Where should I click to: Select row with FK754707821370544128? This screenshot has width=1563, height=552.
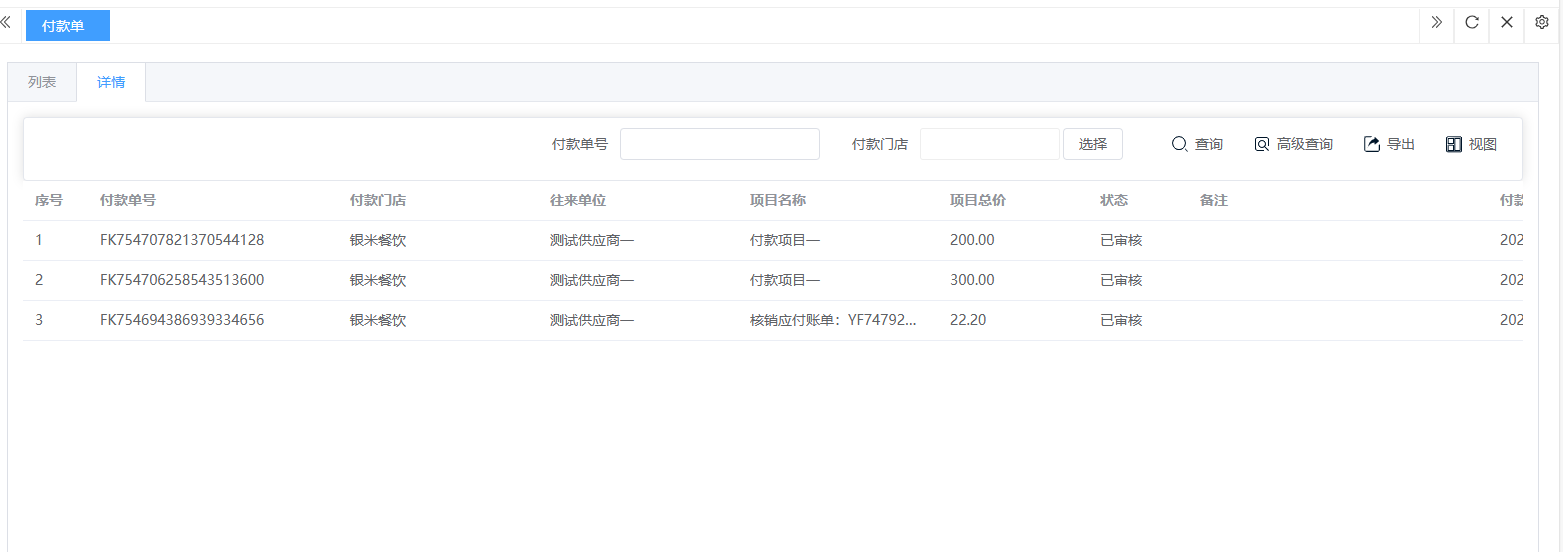pyautogui.click(x=182, y=240)
